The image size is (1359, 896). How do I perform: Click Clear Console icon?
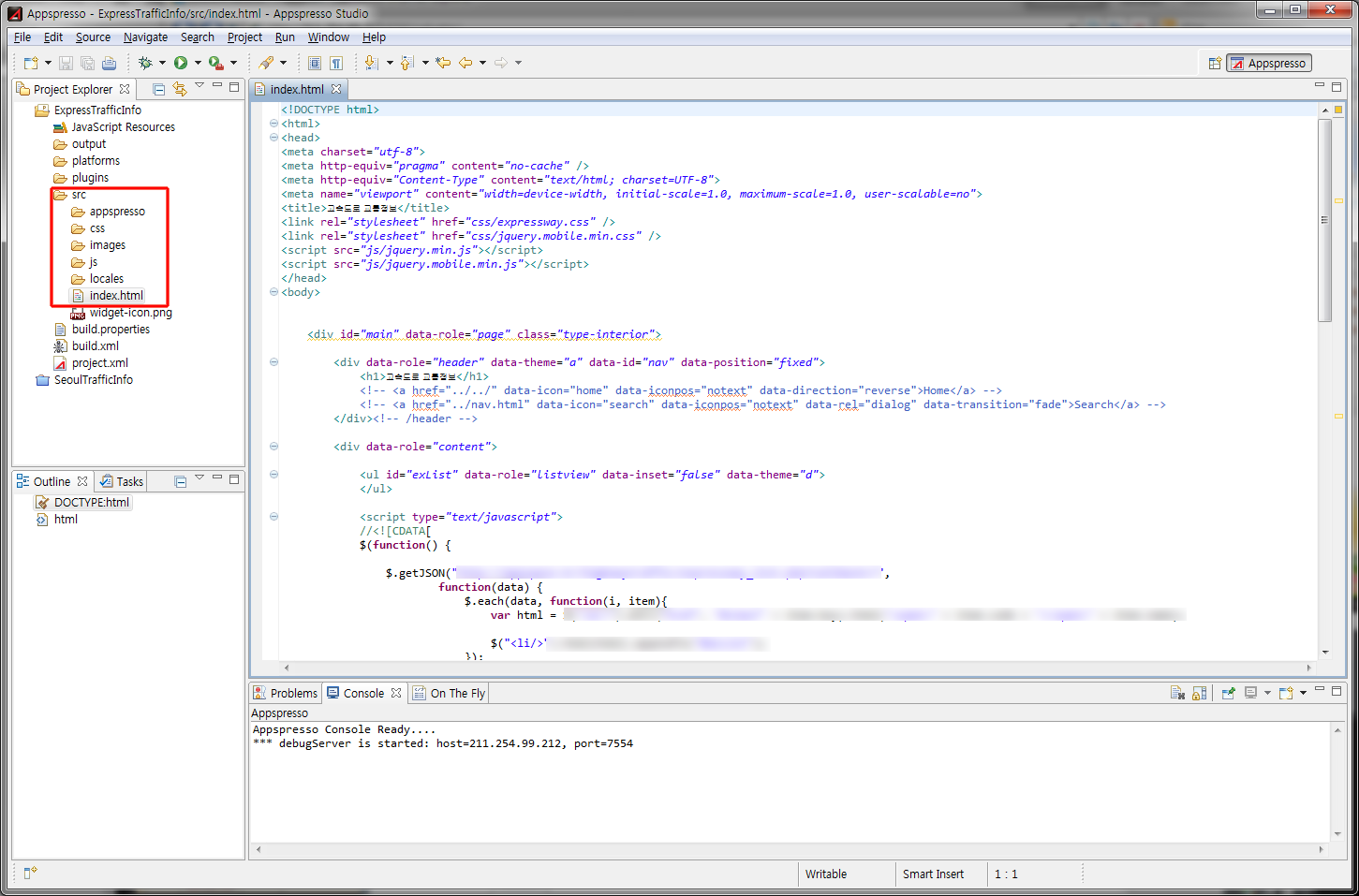(1177, 693)
